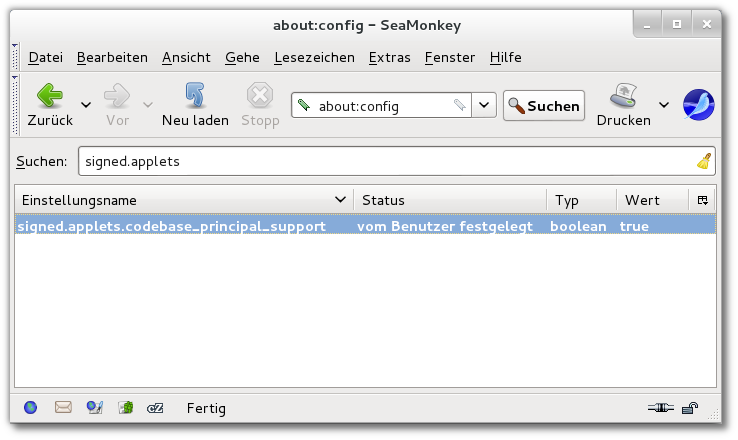
Task: Open Composer from the status bar
Action: [x=95, y=408]
